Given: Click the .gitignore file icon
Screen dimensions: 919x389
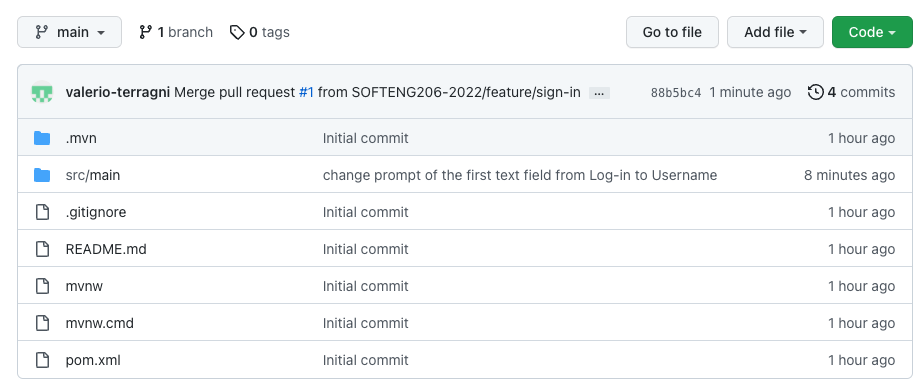Looking at the screenshot, I should (x=42, y=212).
